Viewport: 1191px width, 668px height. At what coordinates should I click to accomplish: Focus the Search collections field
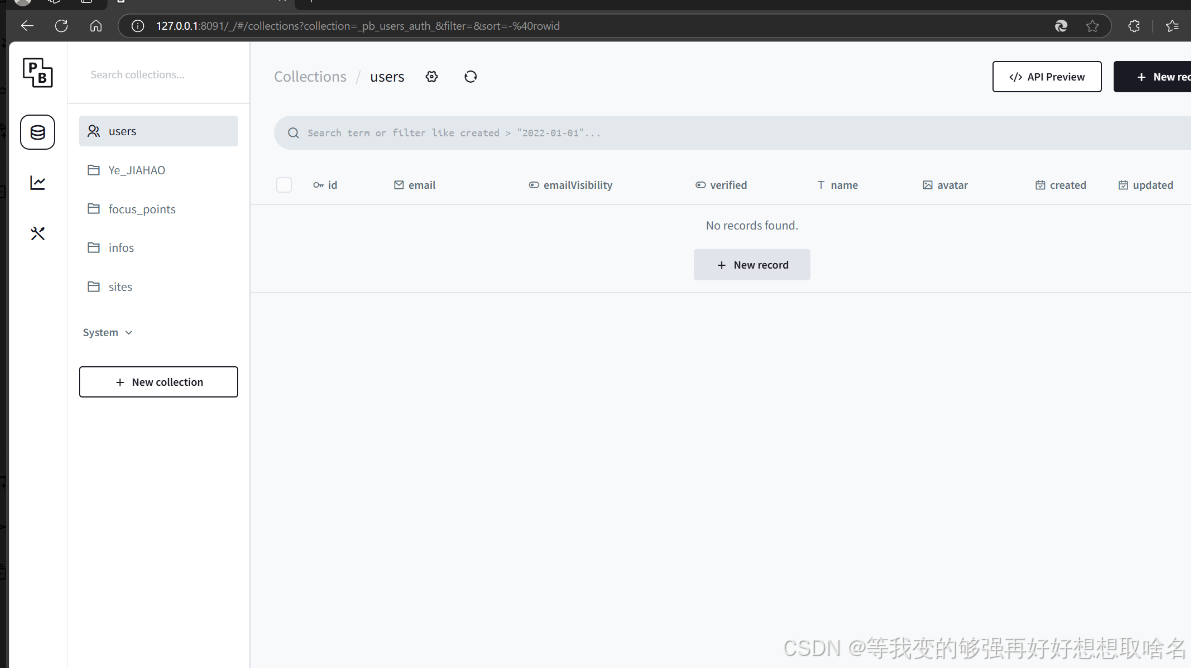[158, 74]
